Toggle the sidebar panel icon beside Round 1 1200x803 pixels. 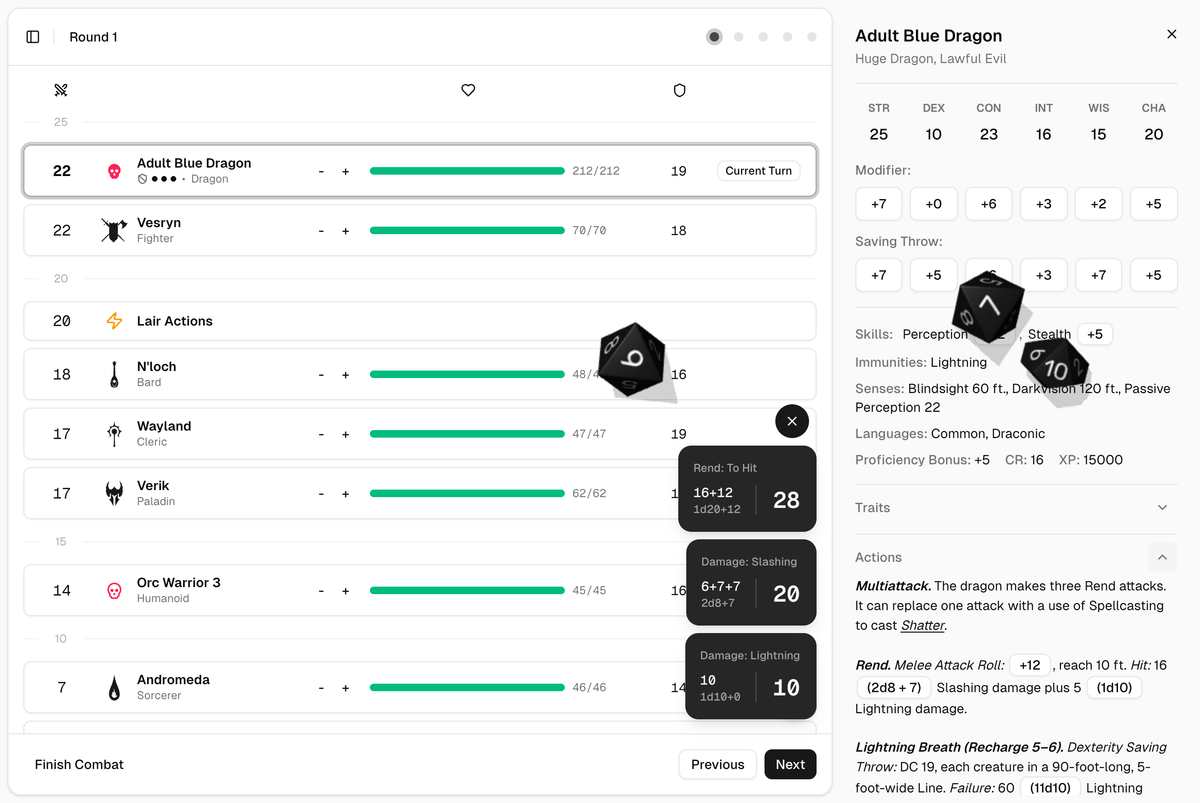tap(33, 36)
